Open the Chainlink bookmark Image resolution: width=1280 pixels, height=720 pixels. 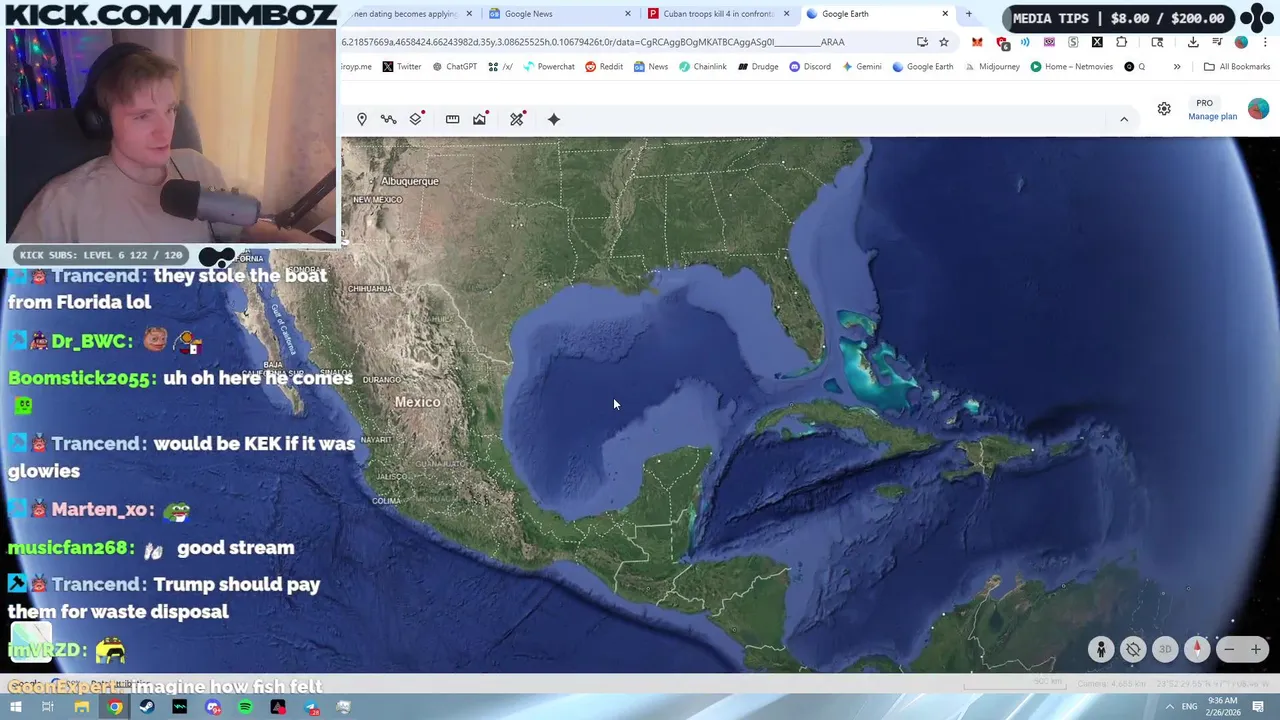703,67
